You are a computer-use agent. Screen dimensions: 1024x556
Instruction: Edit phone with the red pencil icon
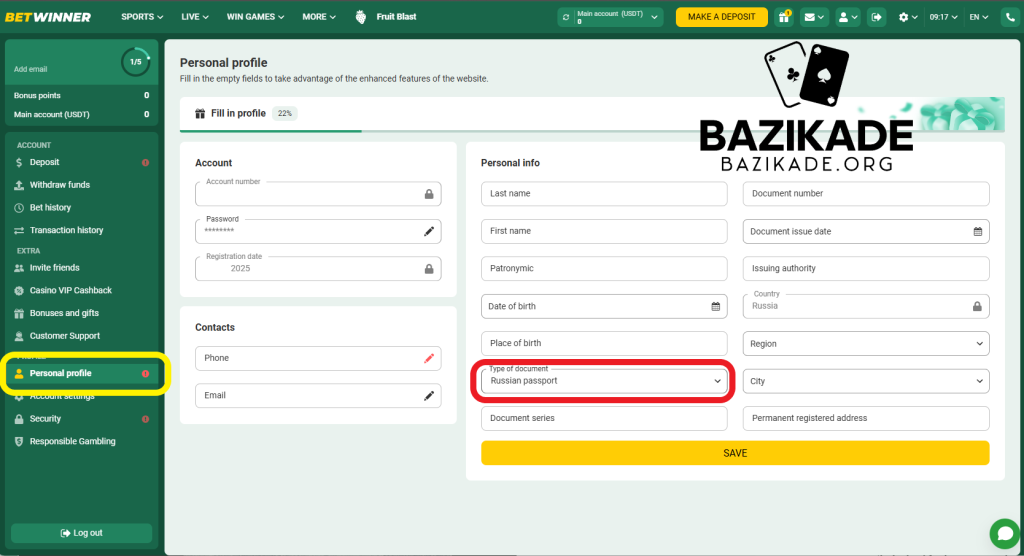(x=428, y=358)
